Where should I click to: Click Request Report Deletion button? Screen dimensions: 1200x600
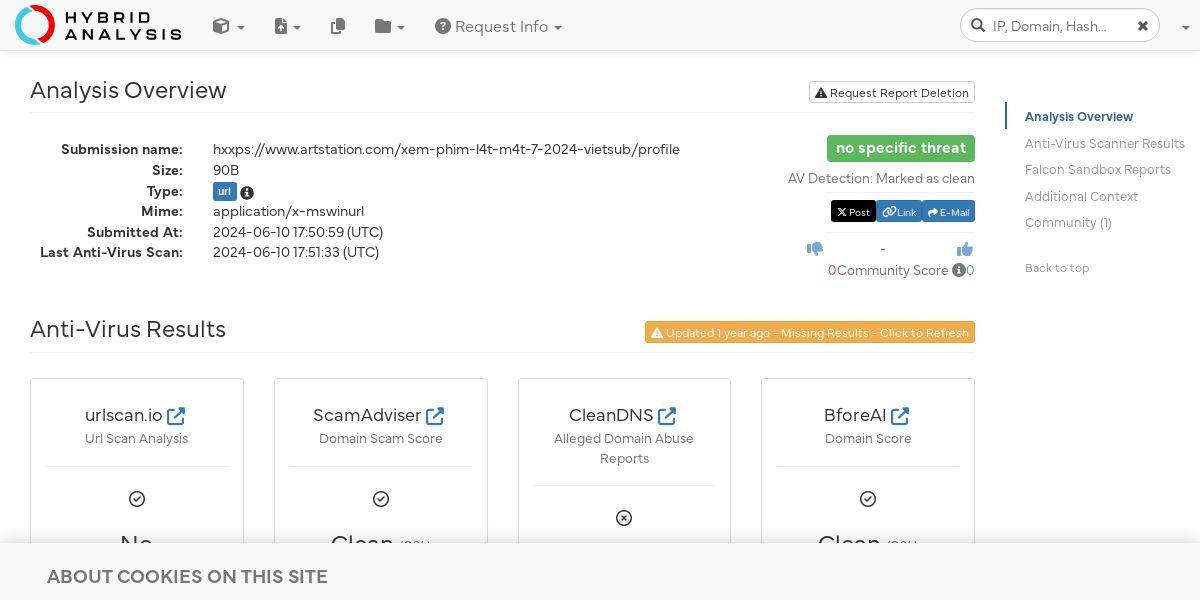click(892, 92)
